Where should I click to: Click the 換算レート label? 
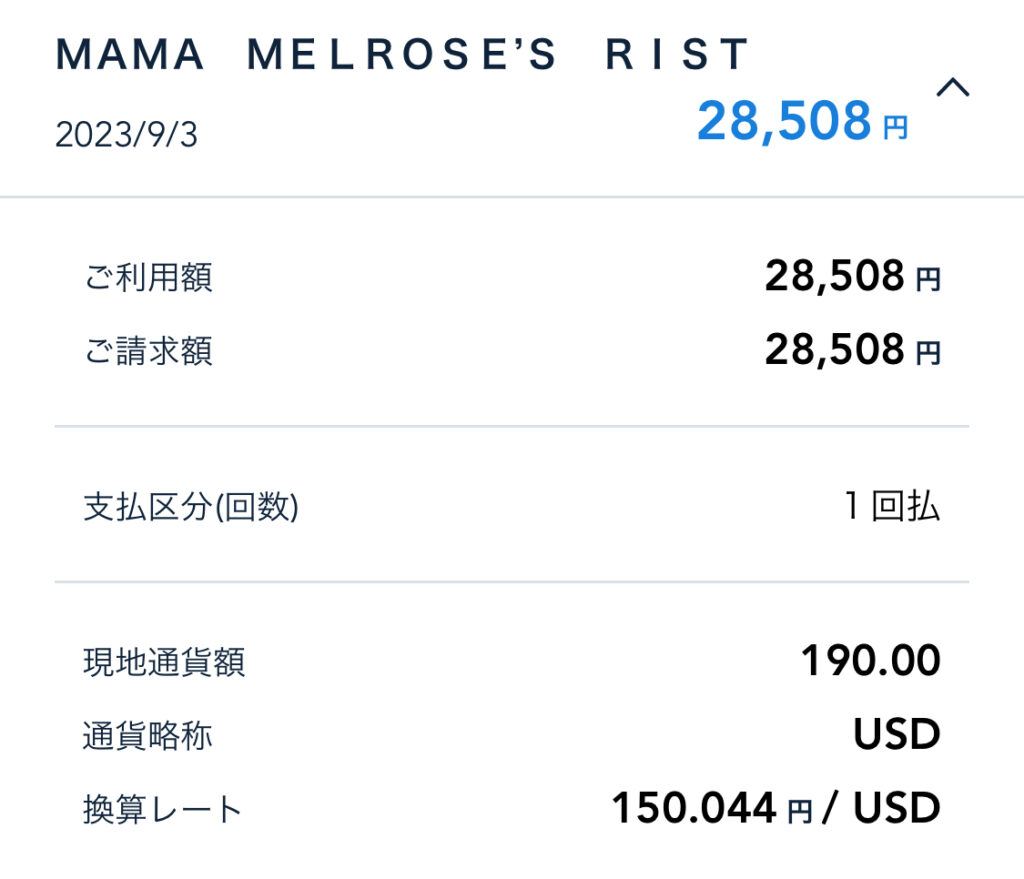pos(163,809)
